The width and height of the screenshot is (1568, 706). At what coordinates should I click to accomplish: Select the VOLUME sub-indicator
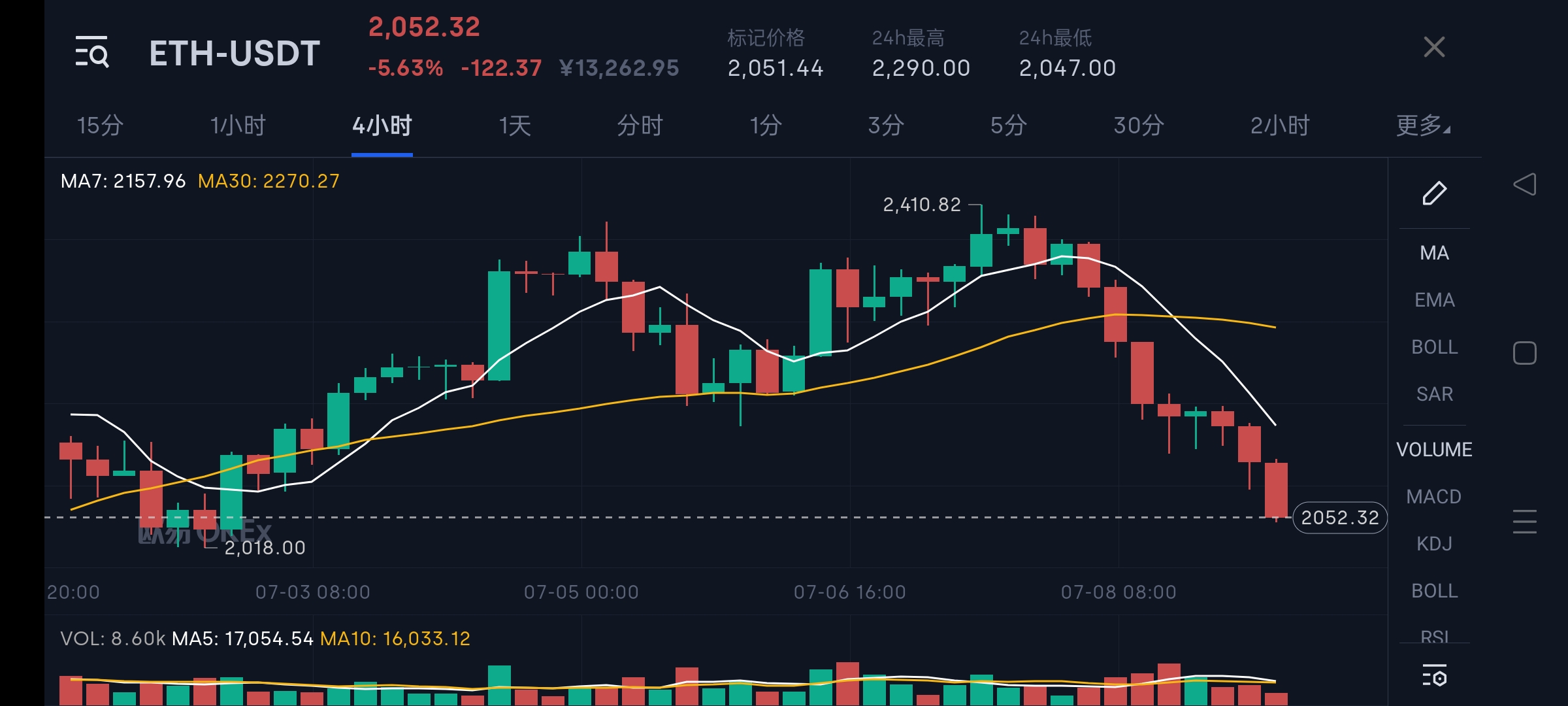(1434, 450)
